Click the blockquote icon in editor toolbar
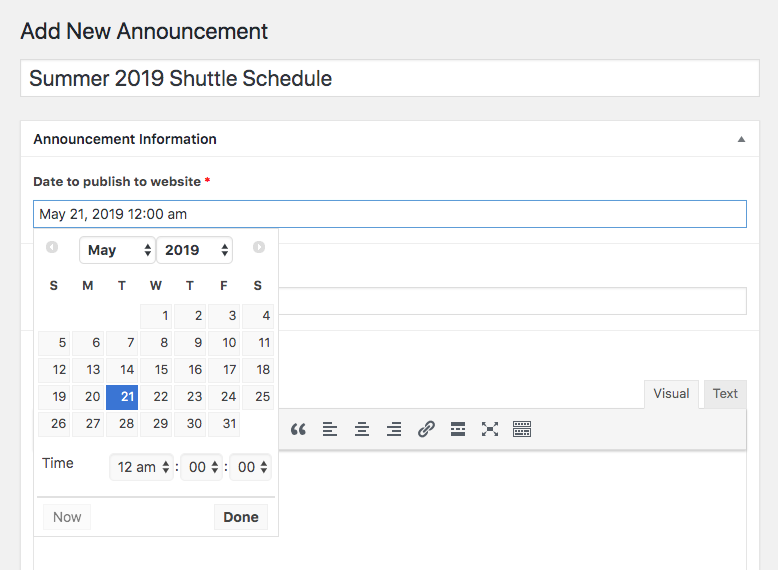 [x=298, y=429]
